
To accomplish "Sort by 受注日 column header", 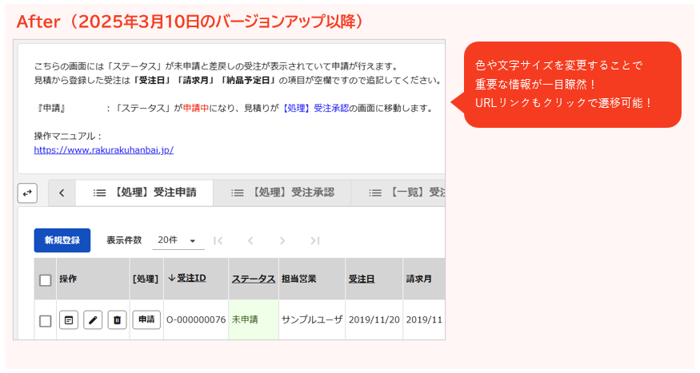I will [x=361, y=279].
